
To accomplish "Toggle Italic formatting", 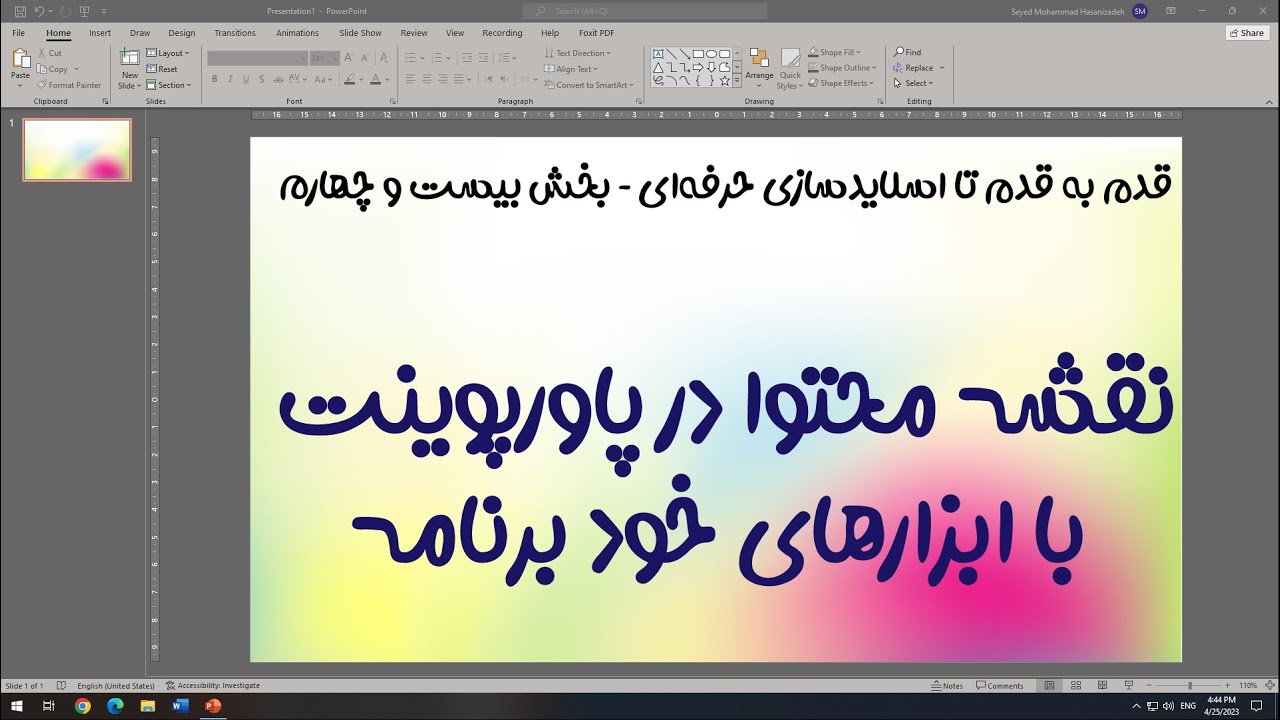I will tap(230, 79).
